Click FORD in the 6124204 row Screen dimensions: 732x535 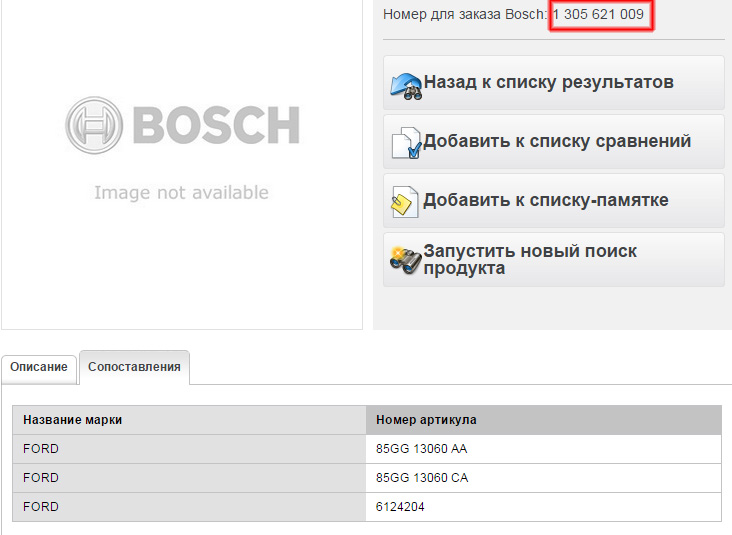pos(41,507)
